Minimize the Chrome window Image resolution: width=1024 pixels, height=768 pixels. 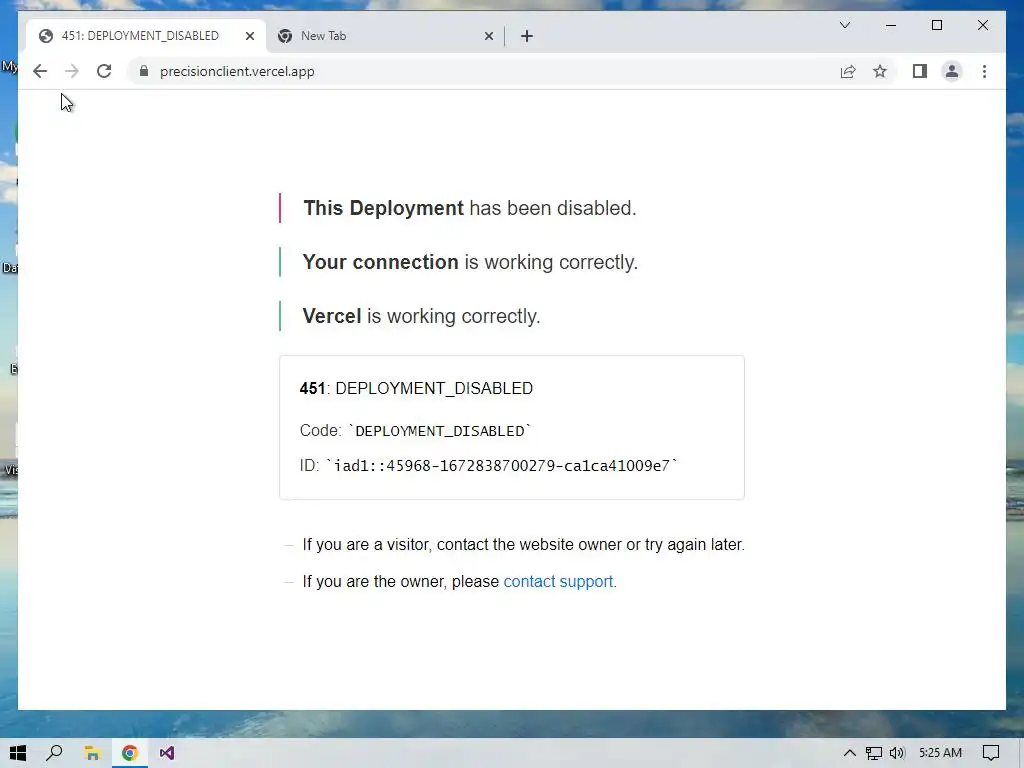point(891,25)
